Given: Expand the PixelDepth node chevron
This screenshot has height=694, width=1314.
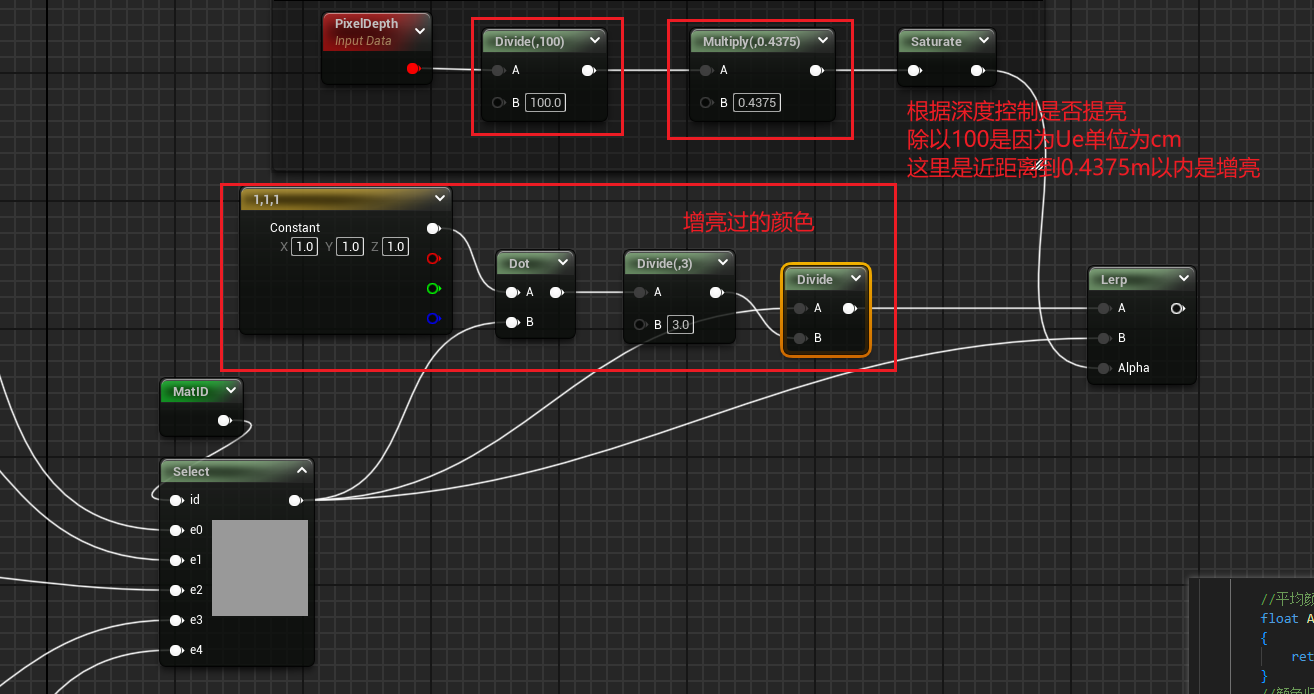Looking at the screenshot, I should point(420,32).
